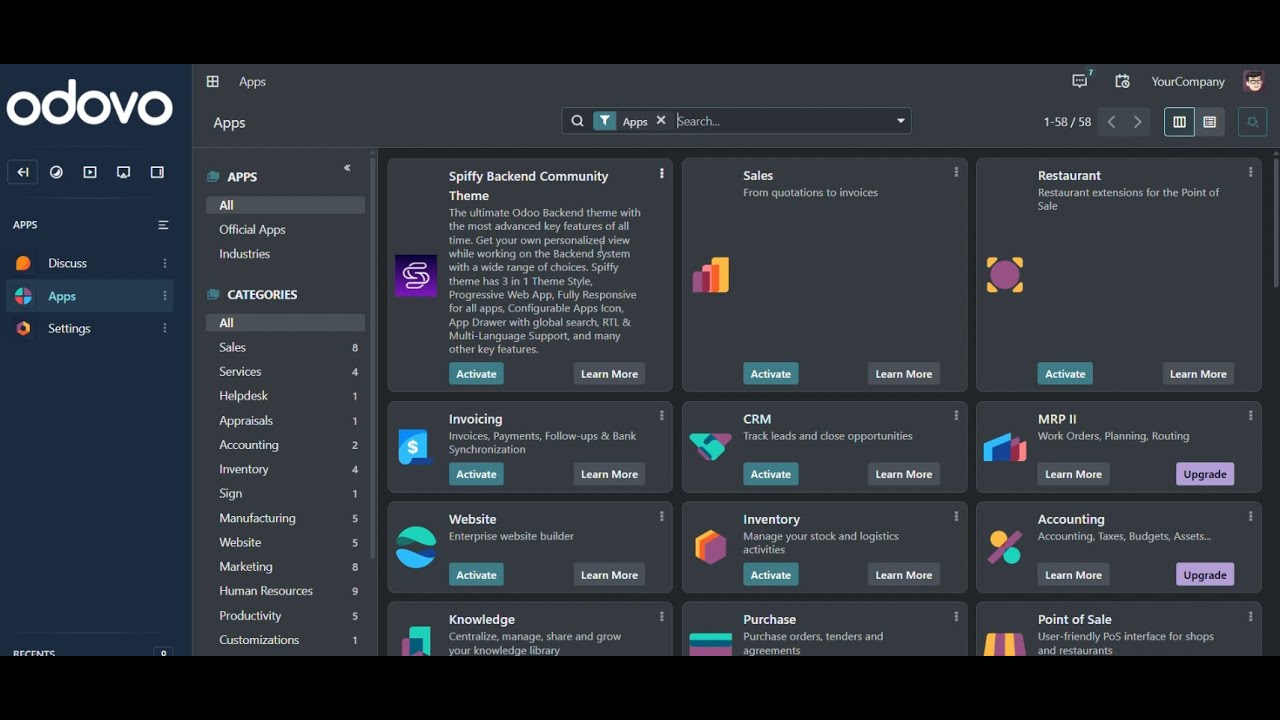Viewport: 1280px width, 720px height.
Task: Click the MRP II app icon
Action: [1005, 447]
